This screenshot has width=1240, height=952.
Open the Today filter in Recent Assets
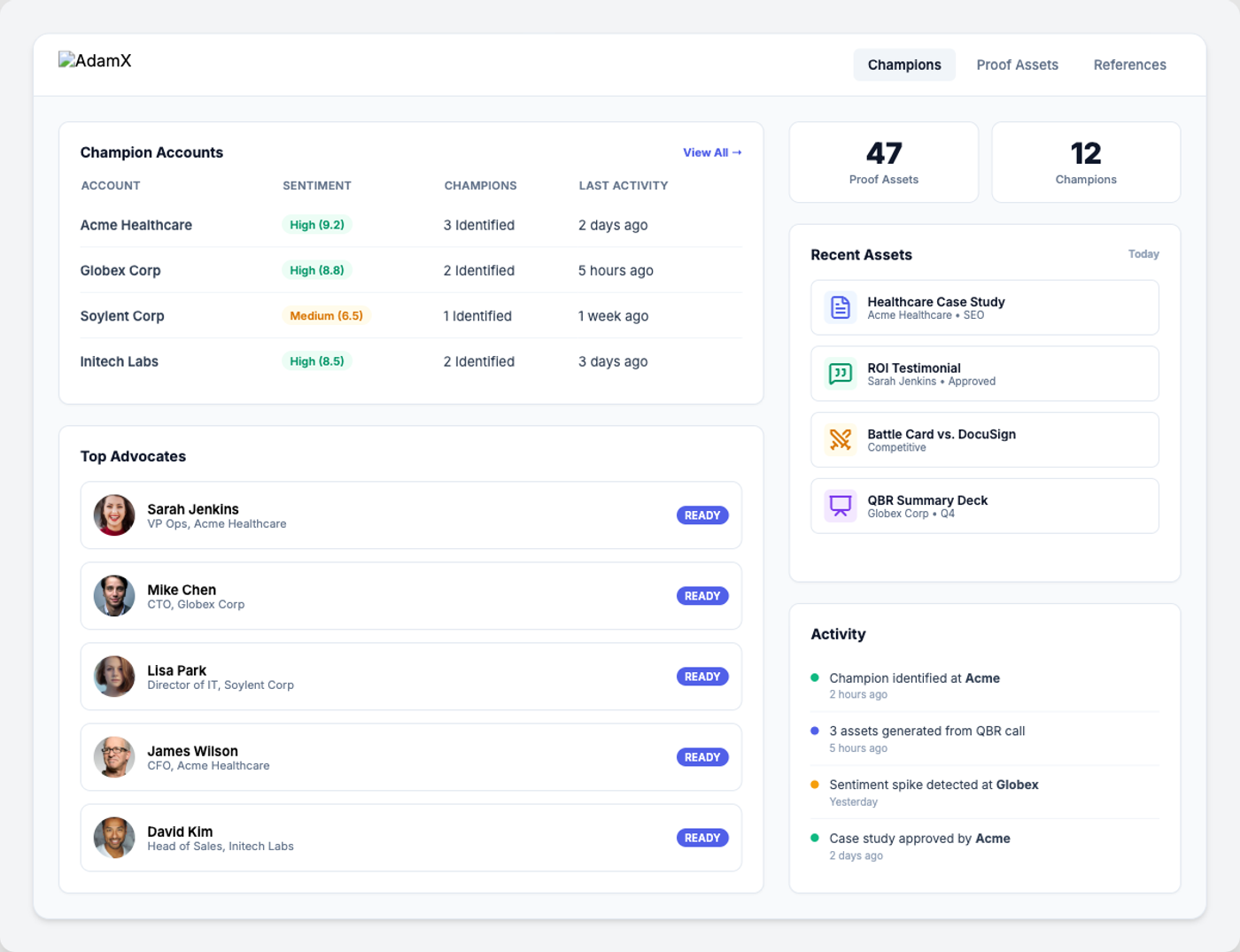1143,254
